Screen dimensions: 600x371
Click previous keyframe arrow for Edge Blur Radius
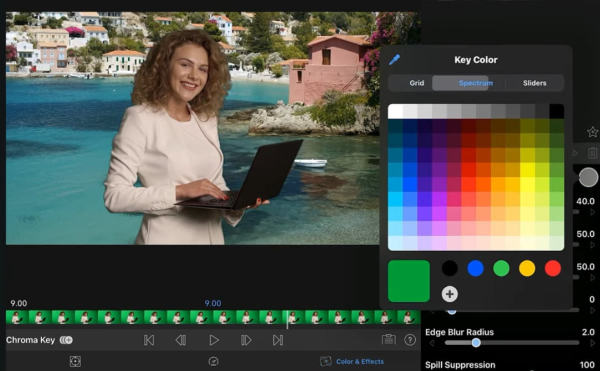coord(432,343)
